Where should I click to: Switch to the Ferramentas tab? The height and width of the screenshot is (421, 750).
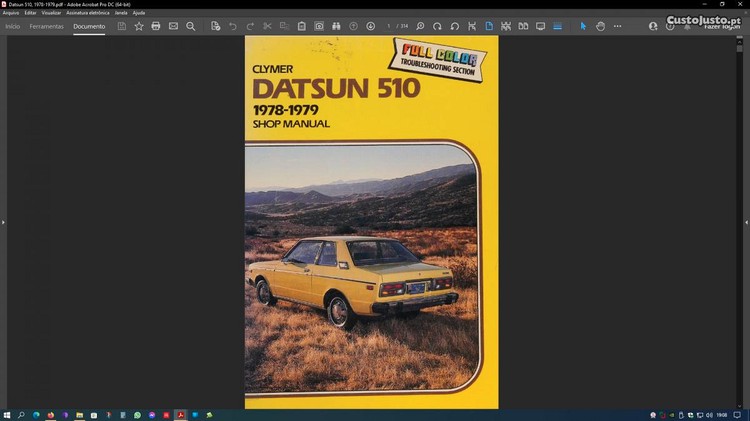46,26
